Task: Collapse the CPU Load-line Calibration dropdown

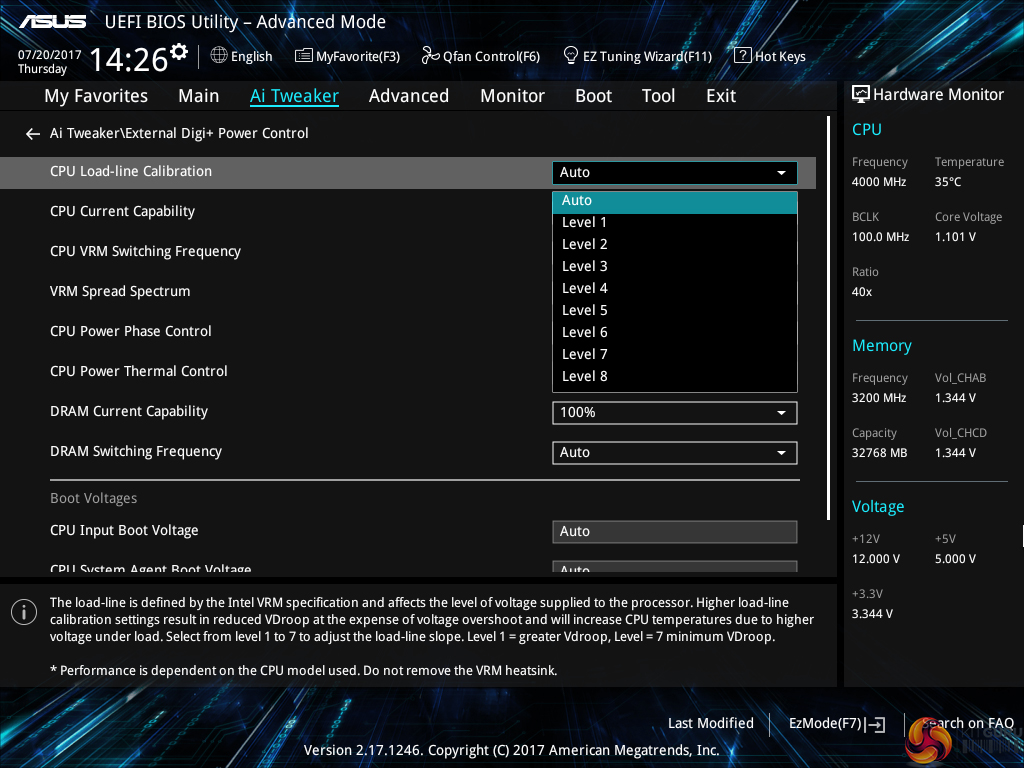Action: (675, 172)
